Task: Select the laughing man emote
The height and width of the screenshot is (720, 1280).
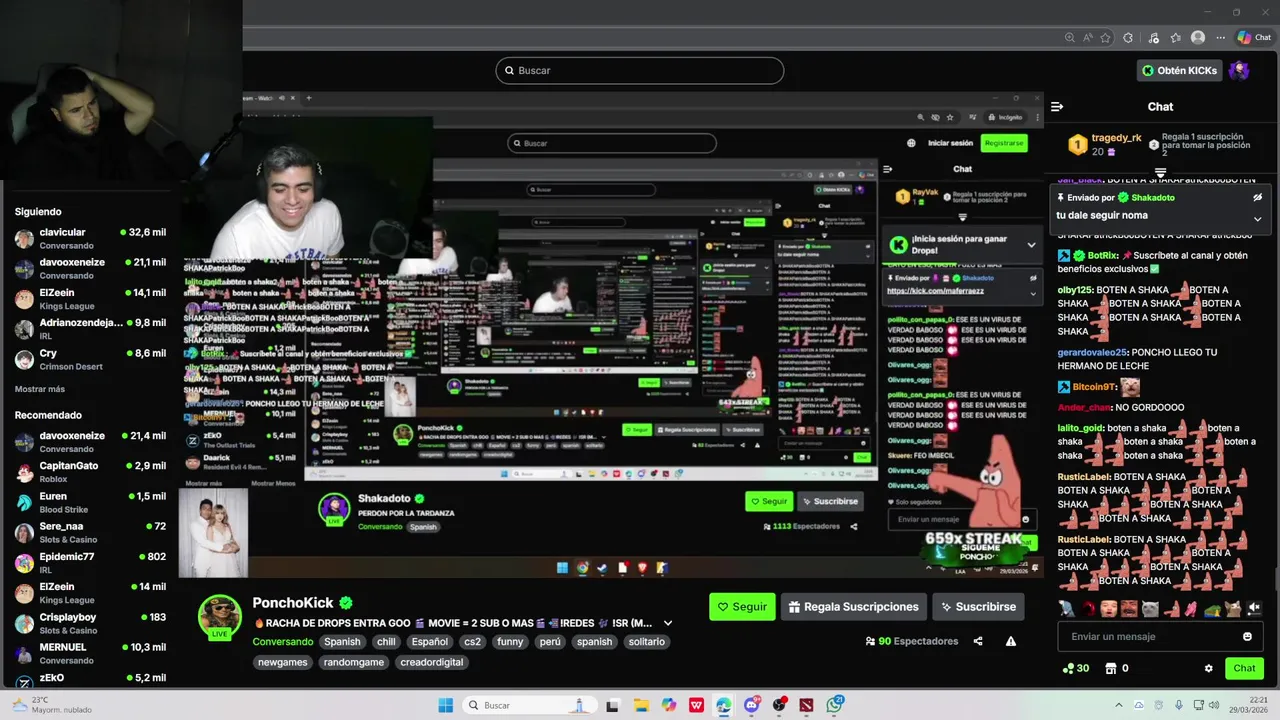Action: pyautogui.click(x=1129, y=608)
